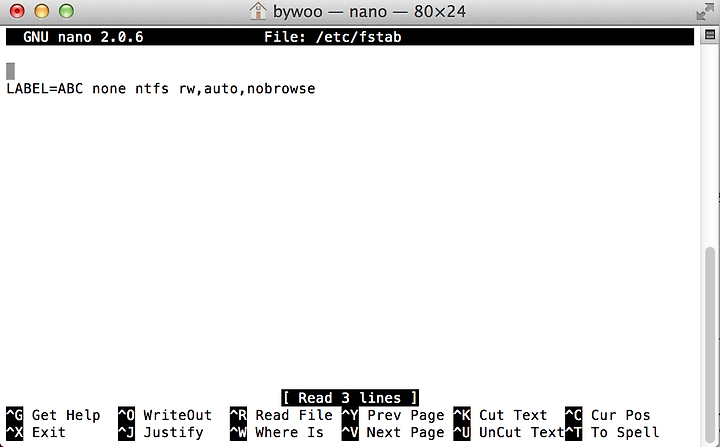Click the ^J Justify shortcut
This screenshot has width=720, height=447.
click(x=161, y=432)
